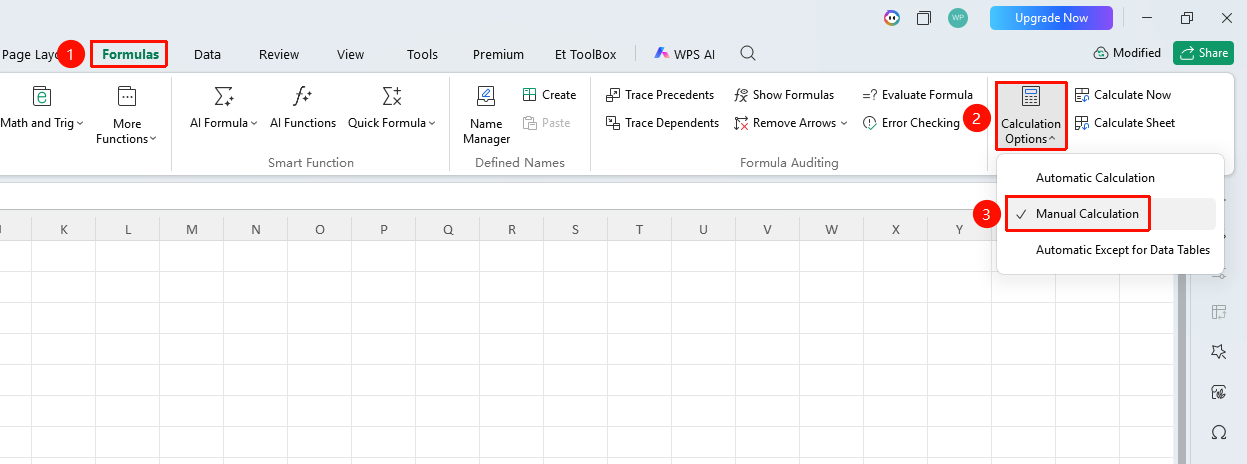The image size is (1247, 464).
Task: Click Trace Precedents
Action: pos(660,95)
